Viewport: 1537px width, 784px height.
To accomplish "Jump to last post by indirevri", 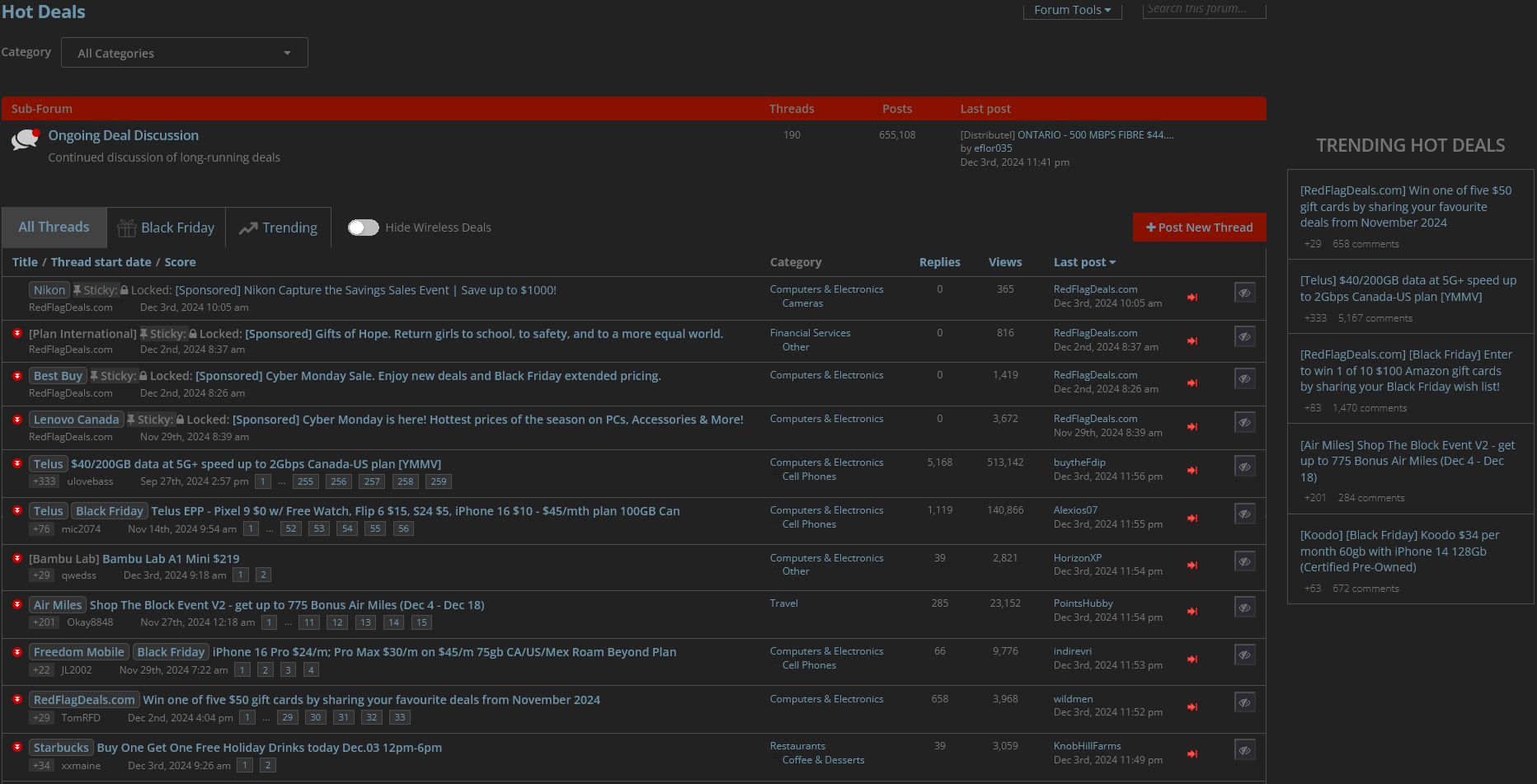I will [1192, 660].
